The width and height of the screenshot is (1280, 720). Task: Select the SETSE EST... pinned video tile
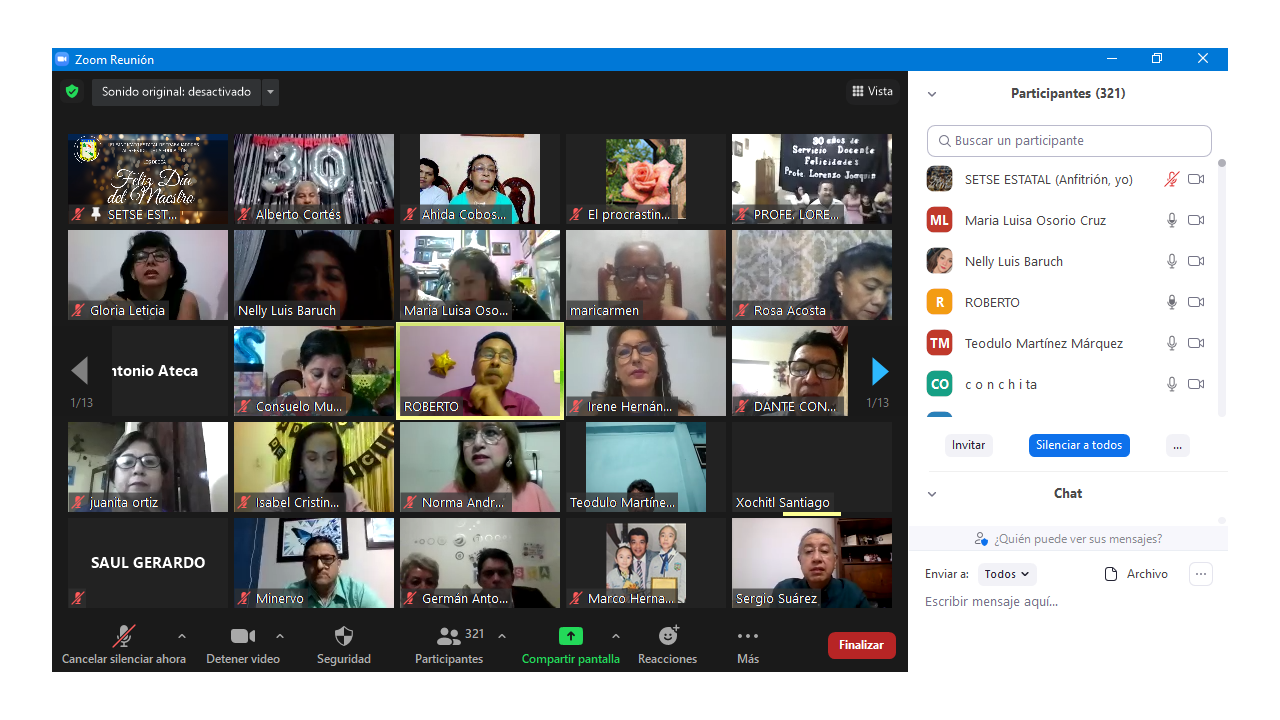coord(148,179)
